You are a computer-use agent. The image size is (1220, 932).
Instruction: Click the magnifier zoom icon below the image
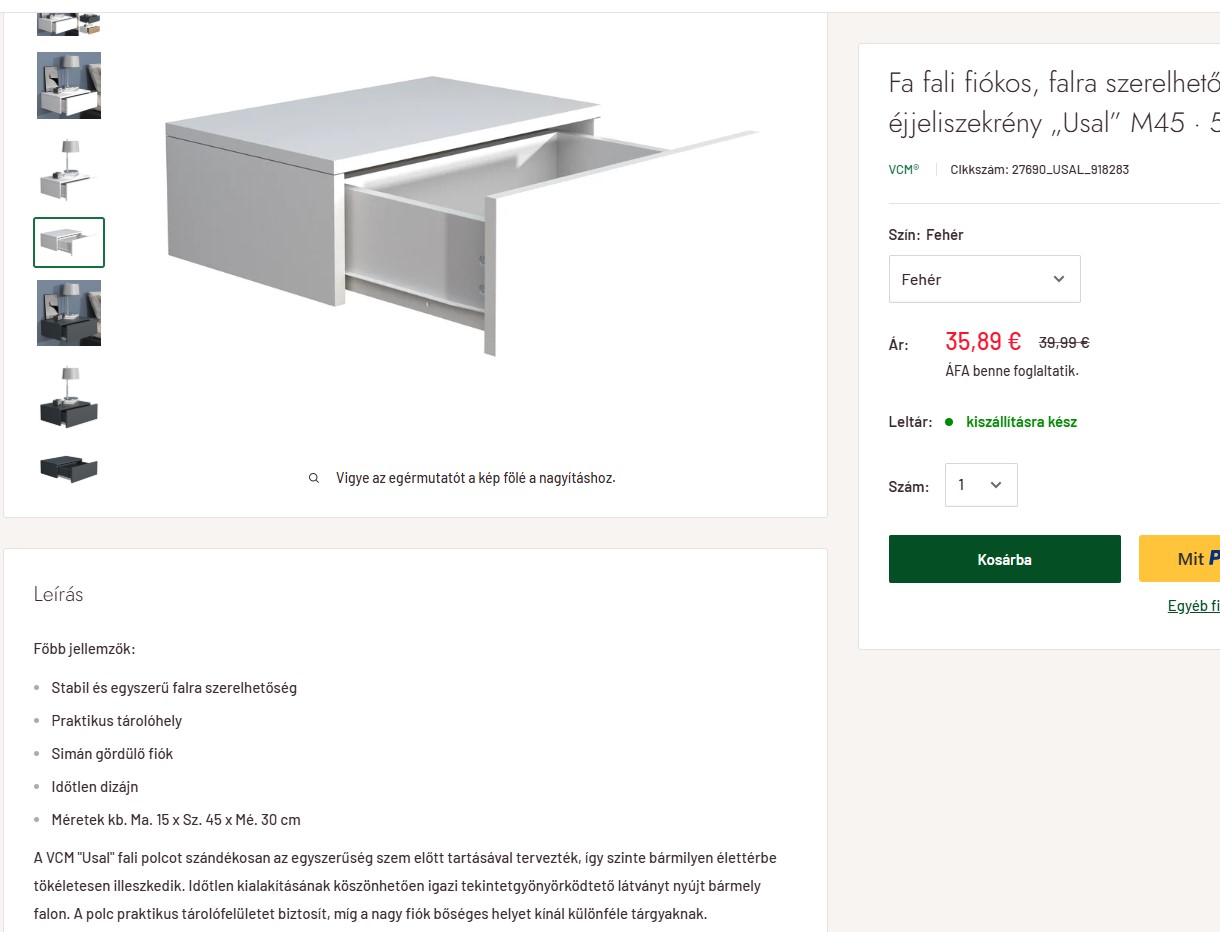point(314,478)
